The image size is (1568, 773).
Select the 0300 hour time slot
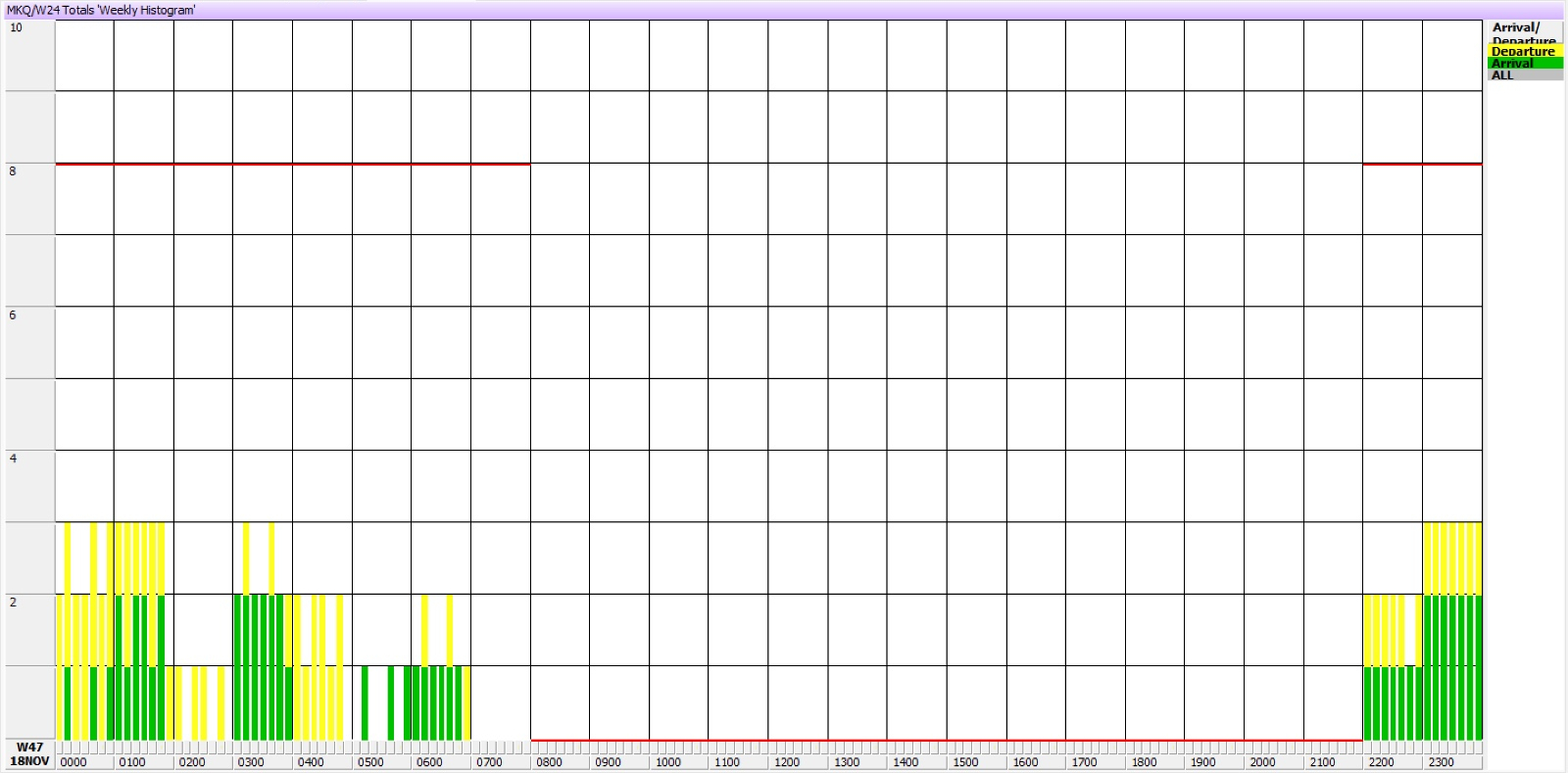pos(251,762)
